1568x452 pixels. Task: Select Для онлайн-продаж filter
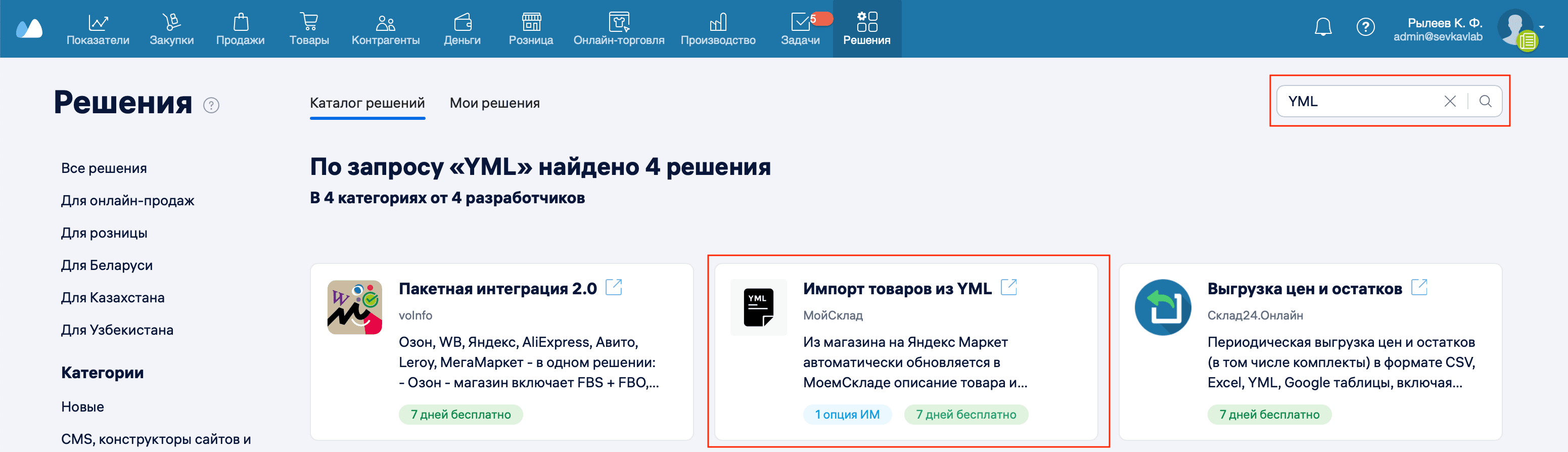point(128,200)
